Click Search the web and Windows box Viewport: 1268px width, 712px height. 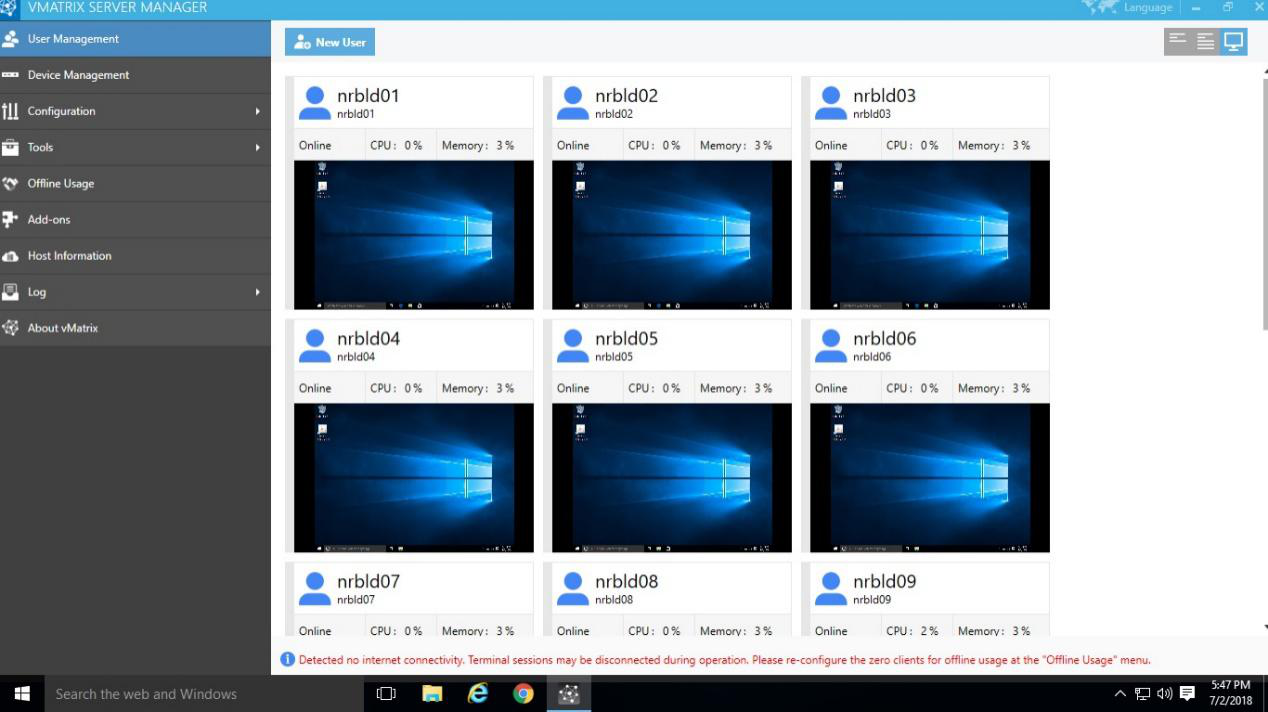(x=204, y=693)
